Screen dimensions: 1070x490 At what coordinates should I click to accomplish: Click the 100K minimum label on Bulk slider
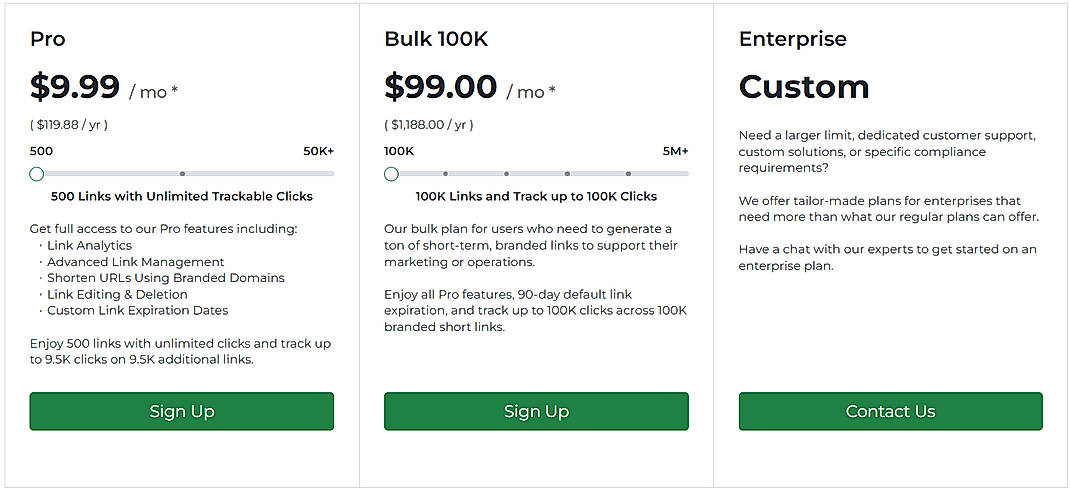[399, 151]
